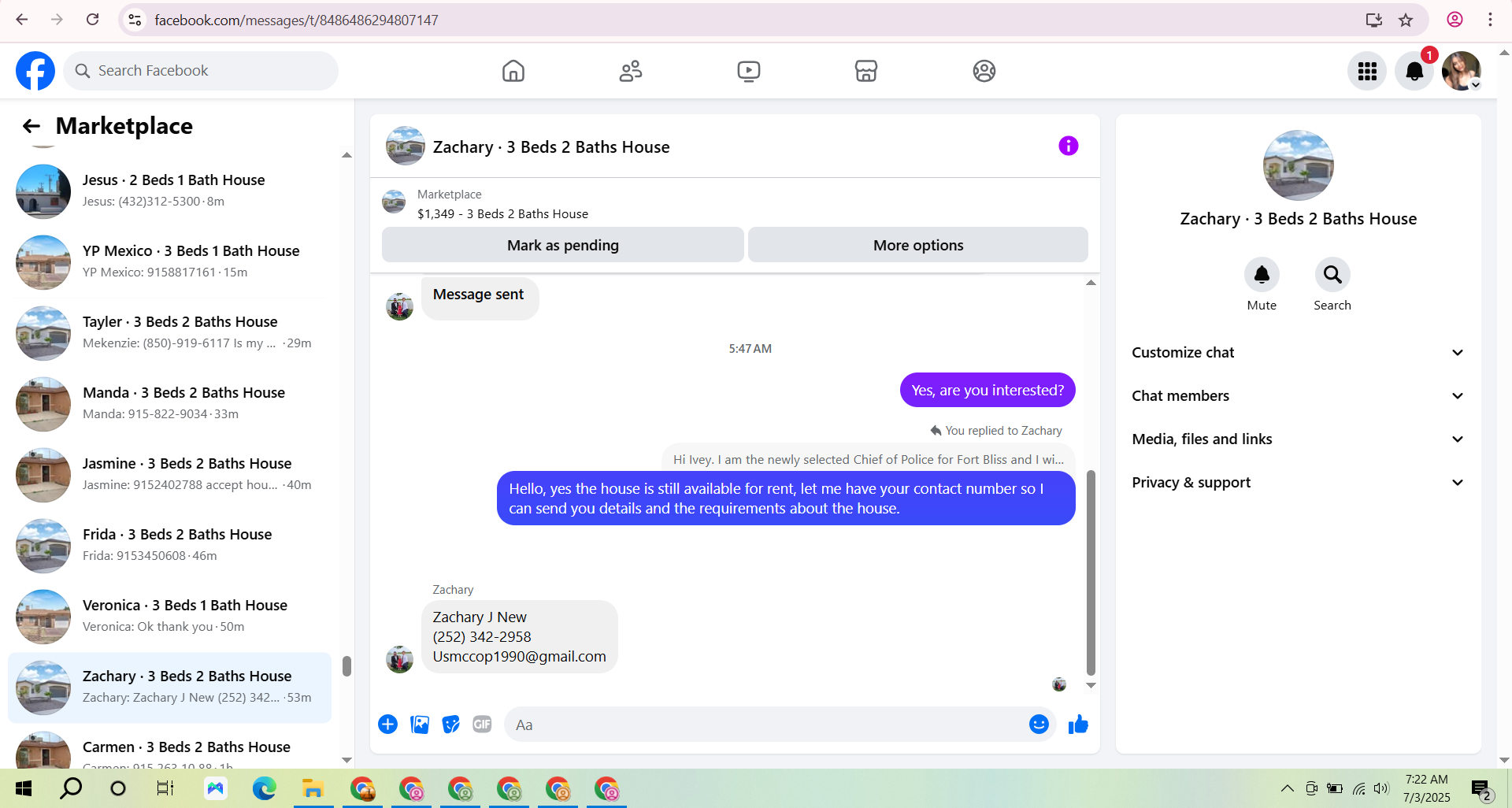Open more actions plus icon in composer
The height and width of the screenshot is (808, 1512).
coord(387,725)
